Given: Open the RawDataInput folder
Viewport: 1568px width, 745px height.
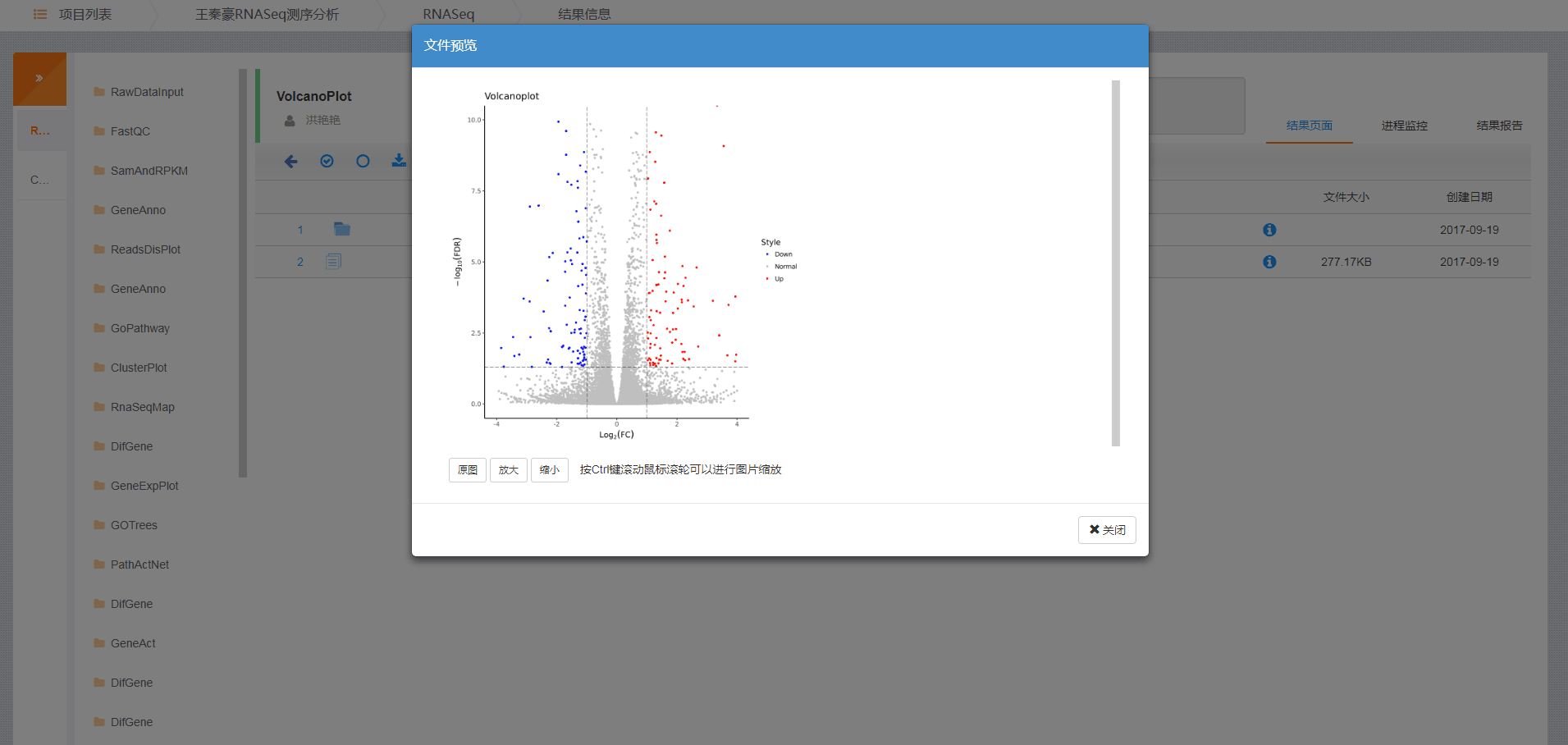Looking at the screenshot, I should (147, 92).
